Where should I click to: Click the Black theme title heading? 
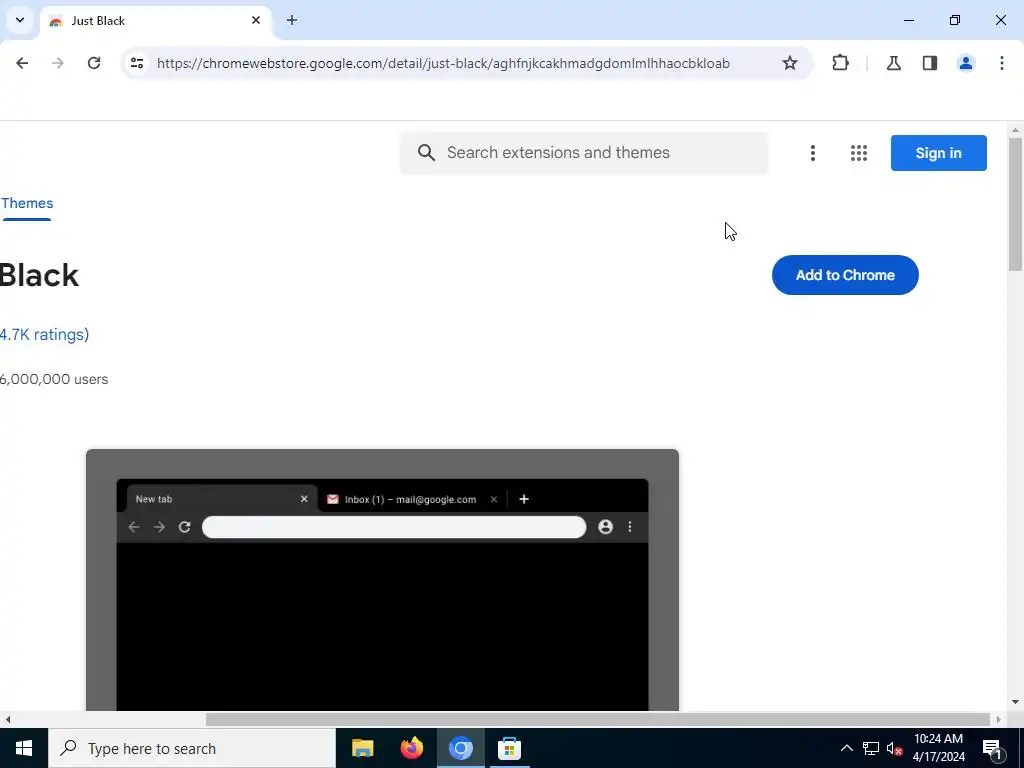tap(39, 275)
